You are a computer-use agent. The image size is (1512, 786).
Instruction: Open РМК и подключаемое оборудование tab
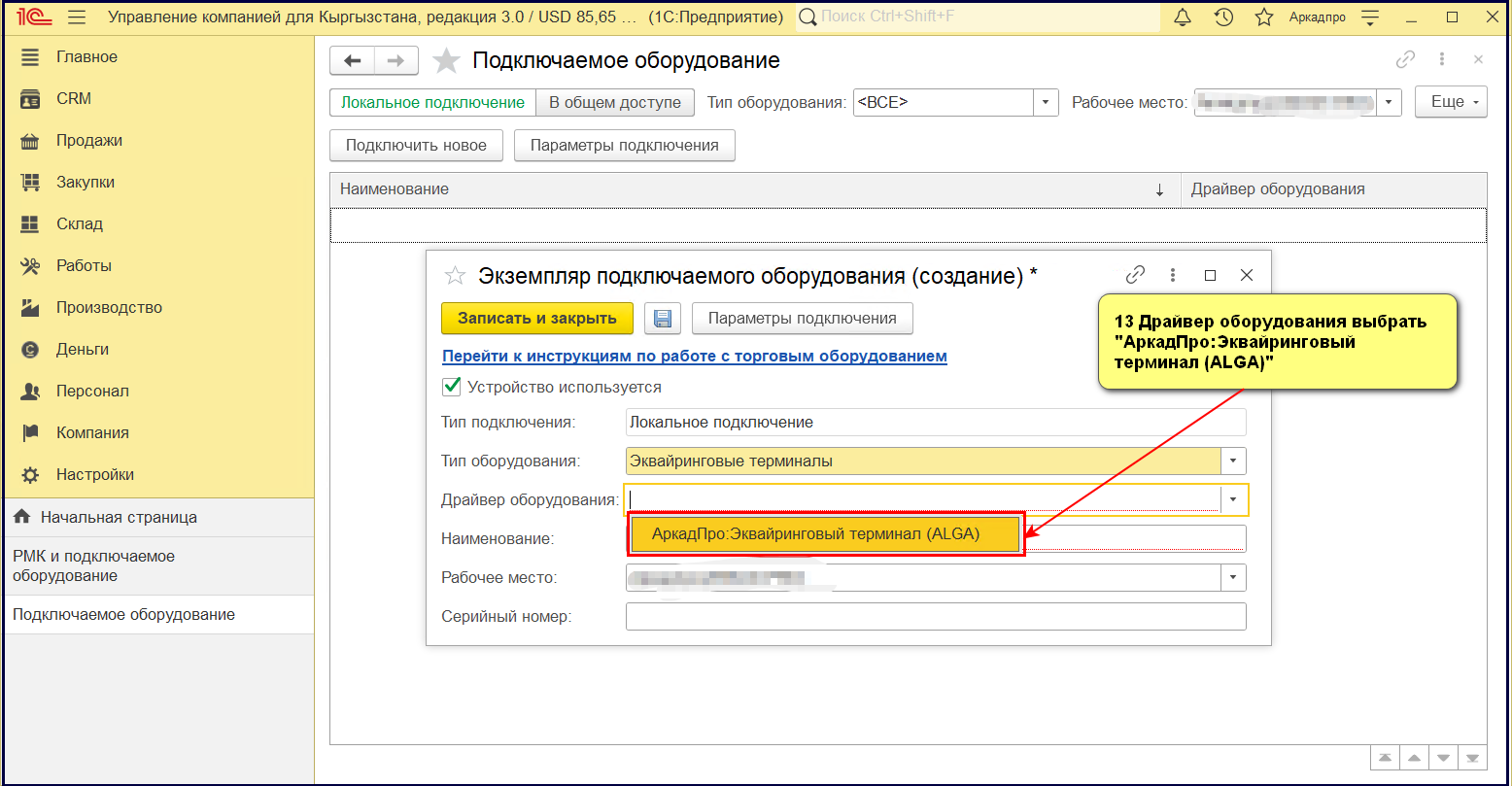point(158,565)
